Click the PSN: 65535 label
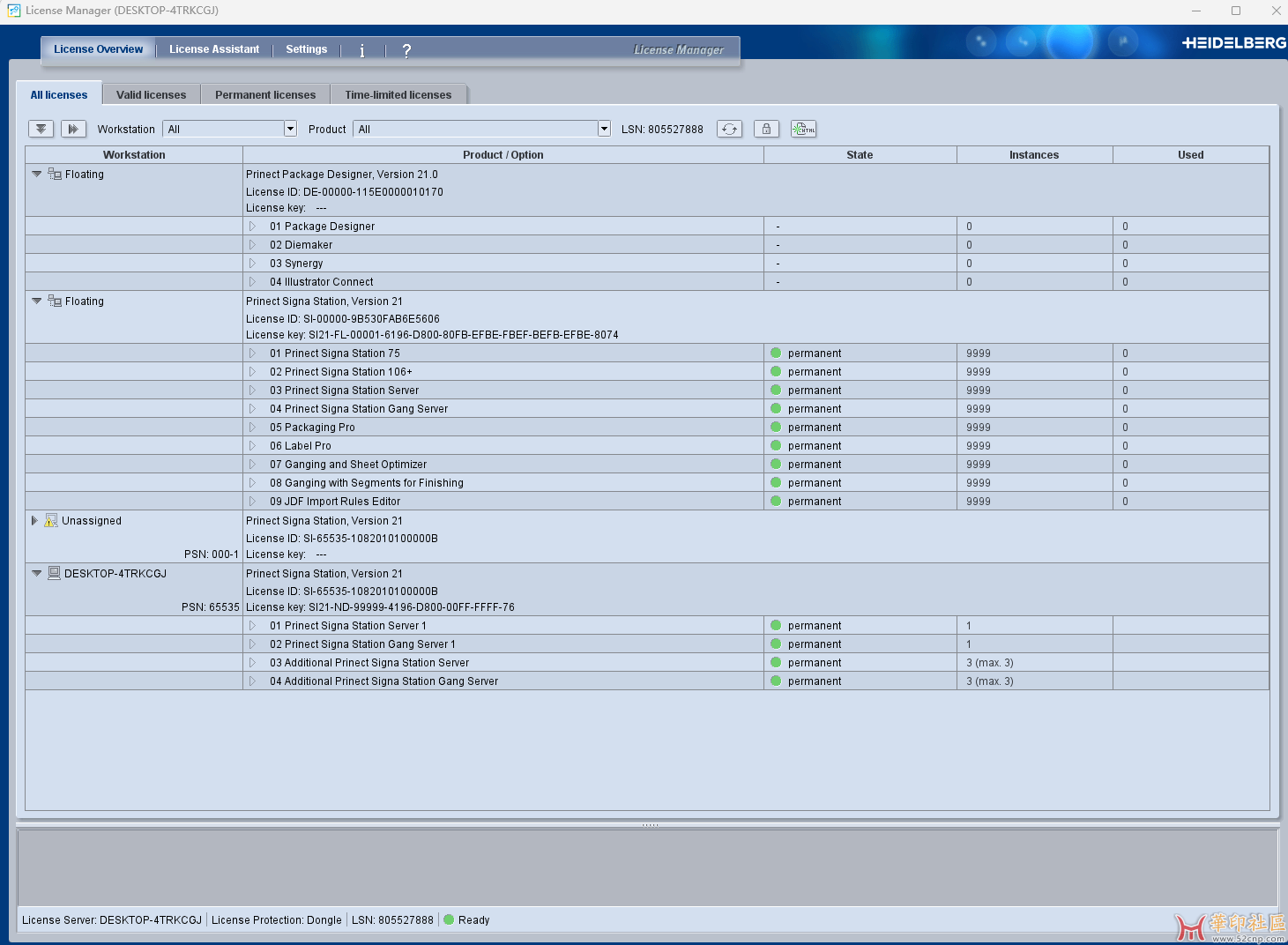 pyautogui.click(x=211, y=606)
